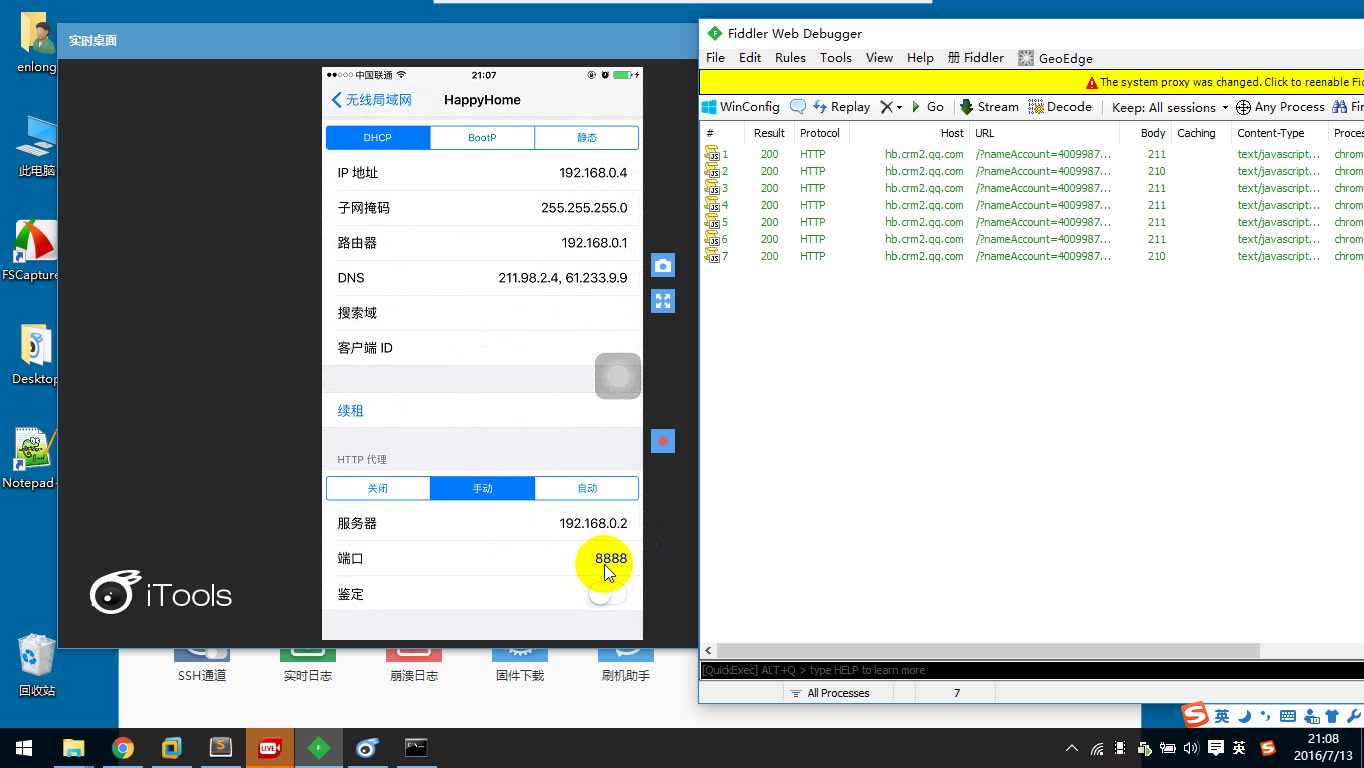Viewport: 1364px width, 768px height.
Task: Click the horizontal scrollbar left arrow in Fiddler
Action: click(708, 650)
